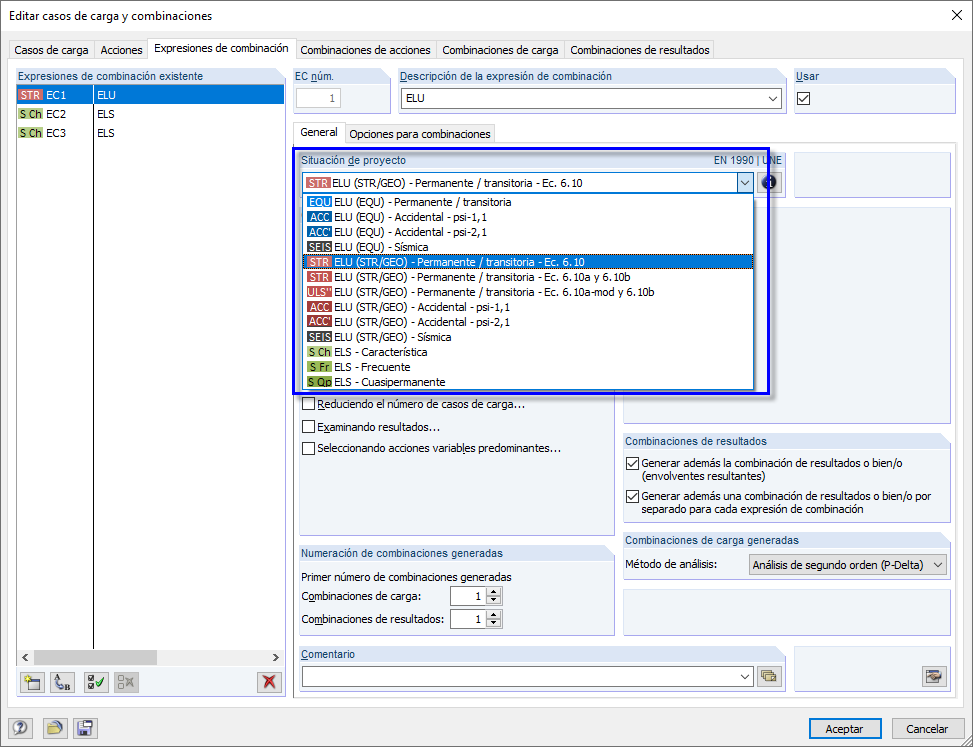Disable generating envolventes resultantes combination
973x747 pixels.
coord(630,463)
